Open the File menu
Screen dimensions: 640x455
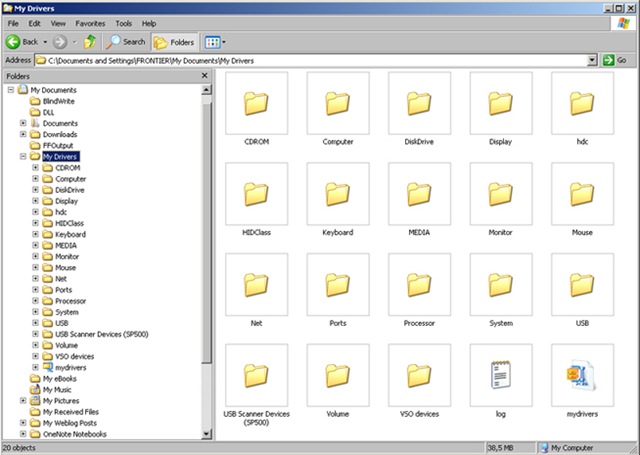[x=13, y=24]
